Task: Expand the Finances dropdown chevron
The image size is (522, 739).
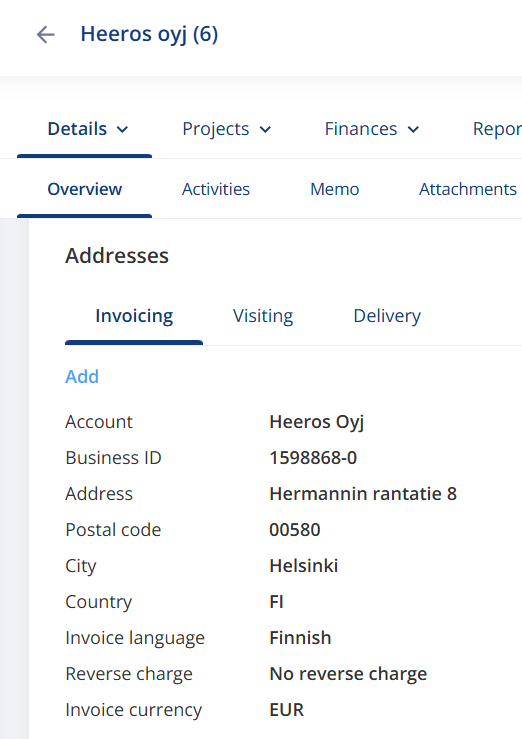Action: [413, 130]
